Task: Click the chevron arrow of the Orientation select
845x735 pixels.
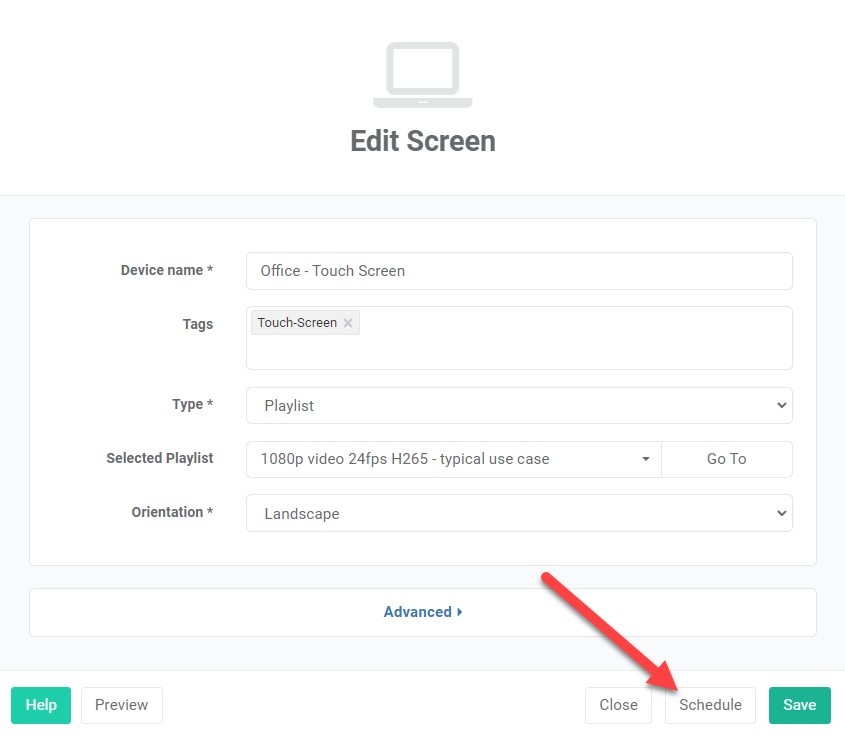Action: click(781, 513)
